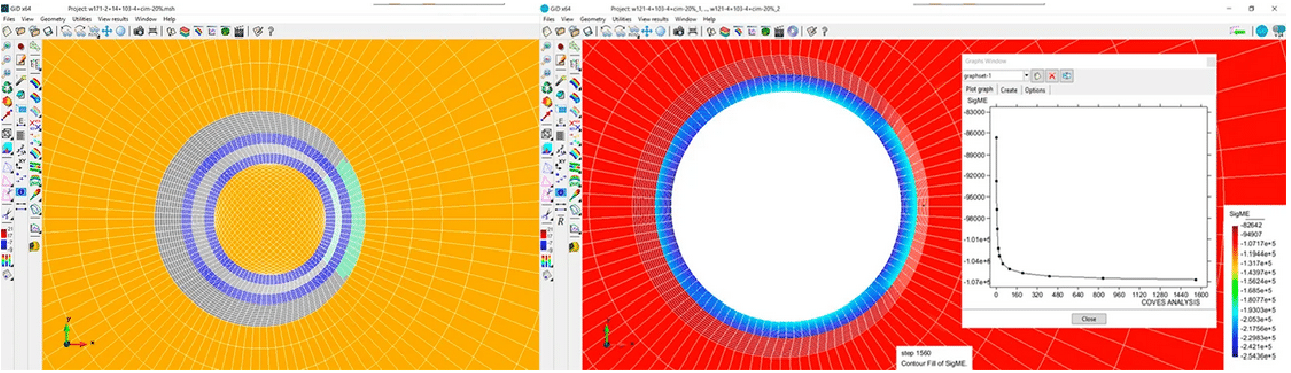This screenshot has width=1291, height=373.
Task: Click the clapperboard animate icon in left window toolbar
Action: 239,31
